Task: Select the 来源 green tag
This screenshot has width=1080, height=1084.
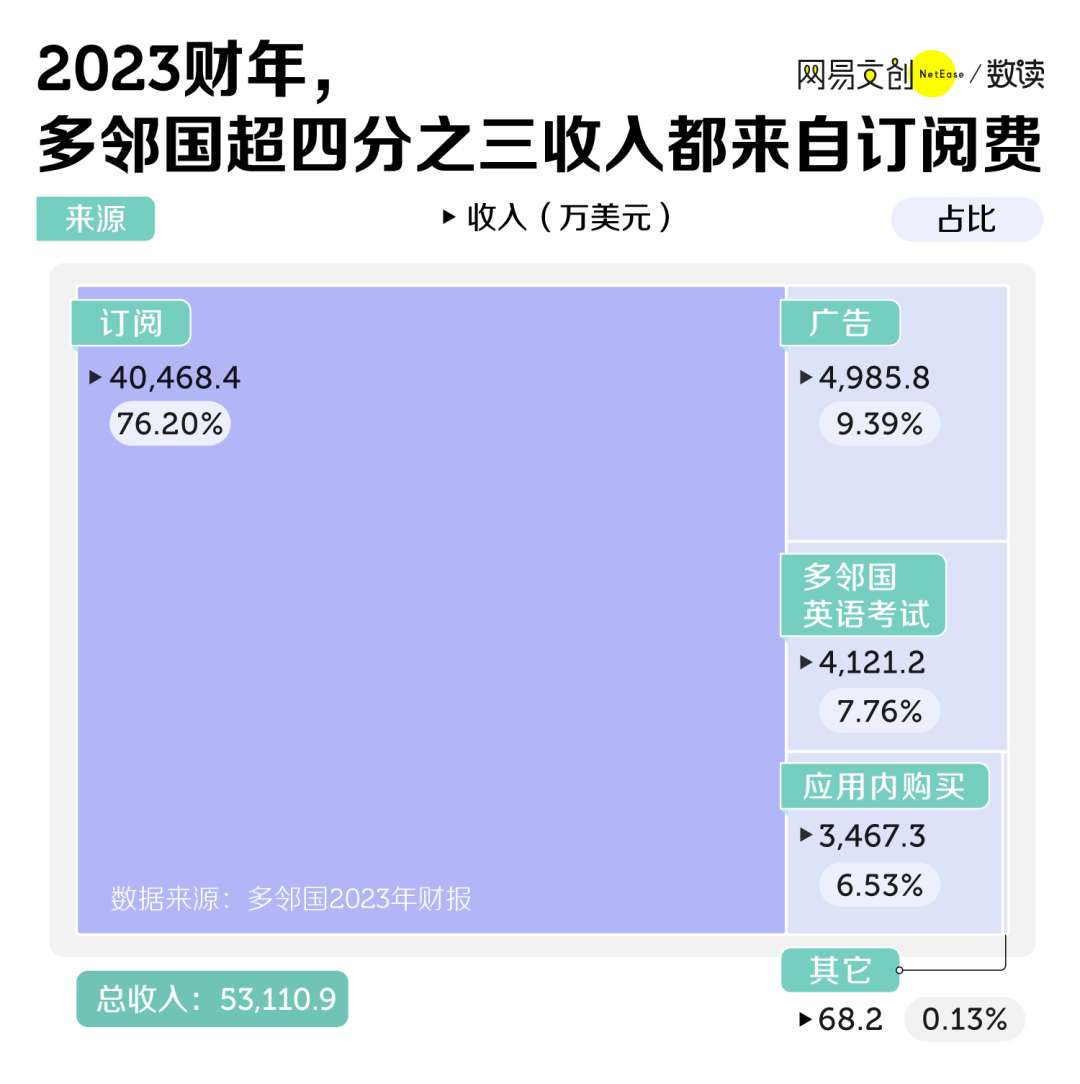Action: pyautogui.click(x=95, y=219)
